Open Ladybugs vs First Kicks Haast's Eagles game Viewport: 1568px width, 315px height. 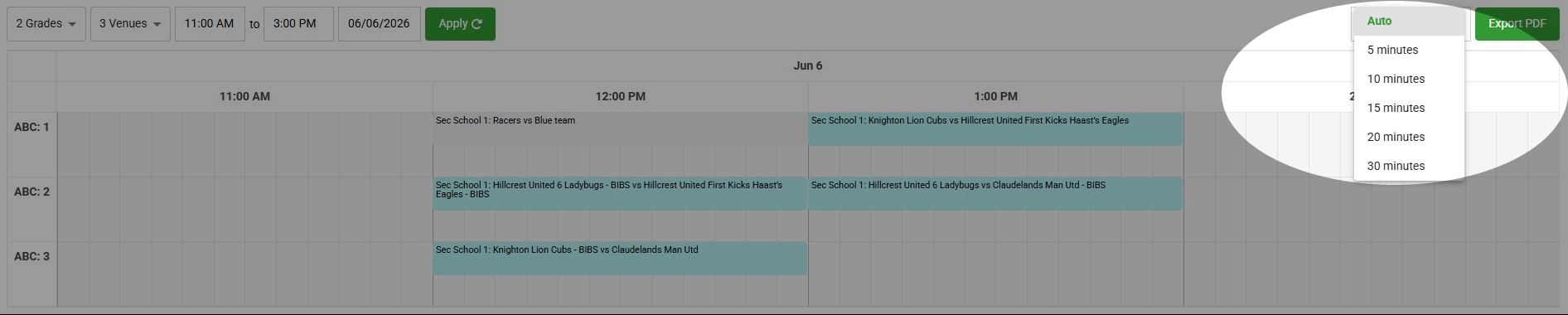(620, 194)
